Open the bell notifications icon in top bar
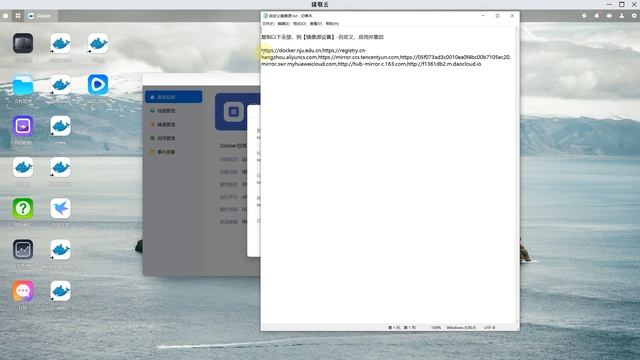The image size is (640, 360). [597, 16]
